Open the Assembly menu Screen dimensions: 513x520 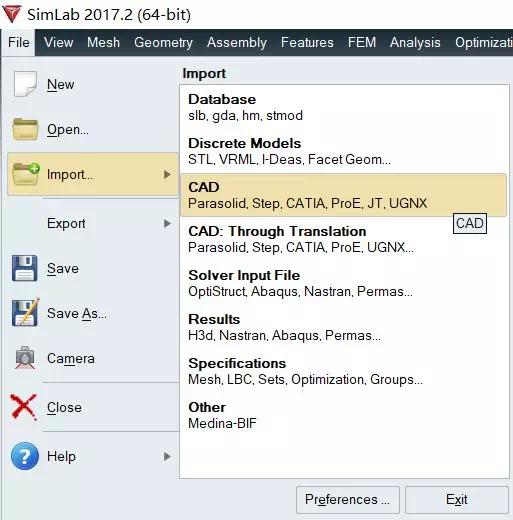pos(237,42)
